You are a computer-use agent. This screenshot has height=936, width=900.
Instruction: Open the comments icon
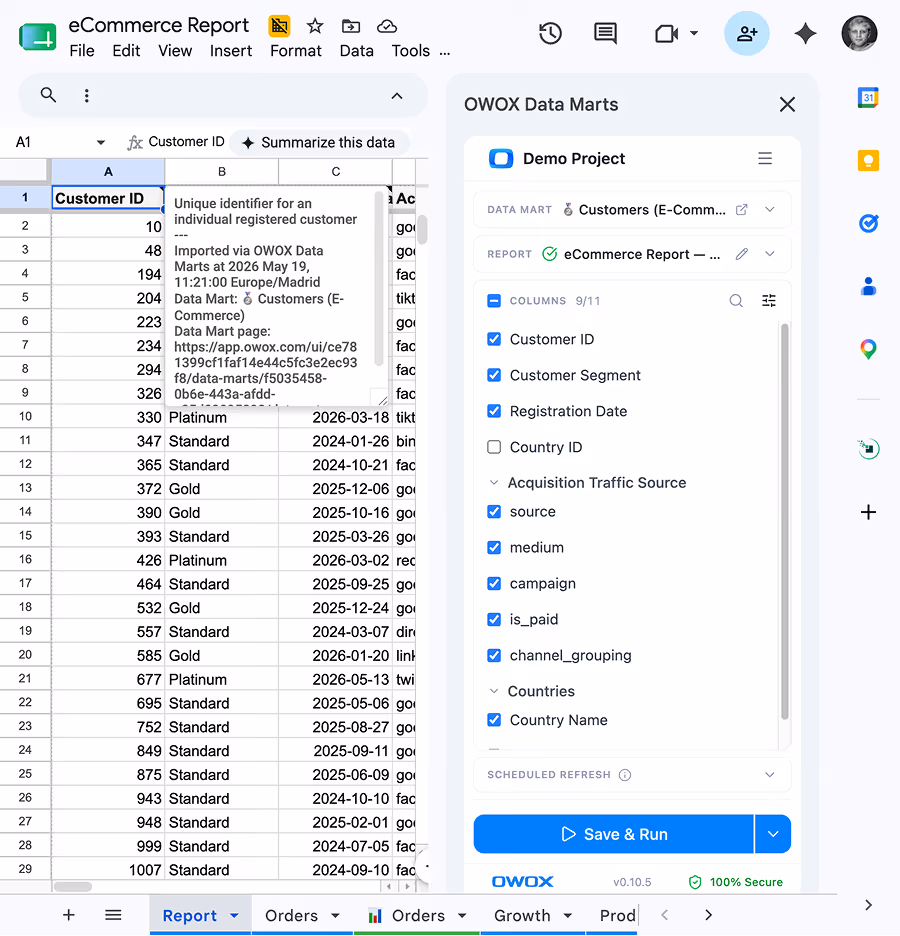pos(605,33)
